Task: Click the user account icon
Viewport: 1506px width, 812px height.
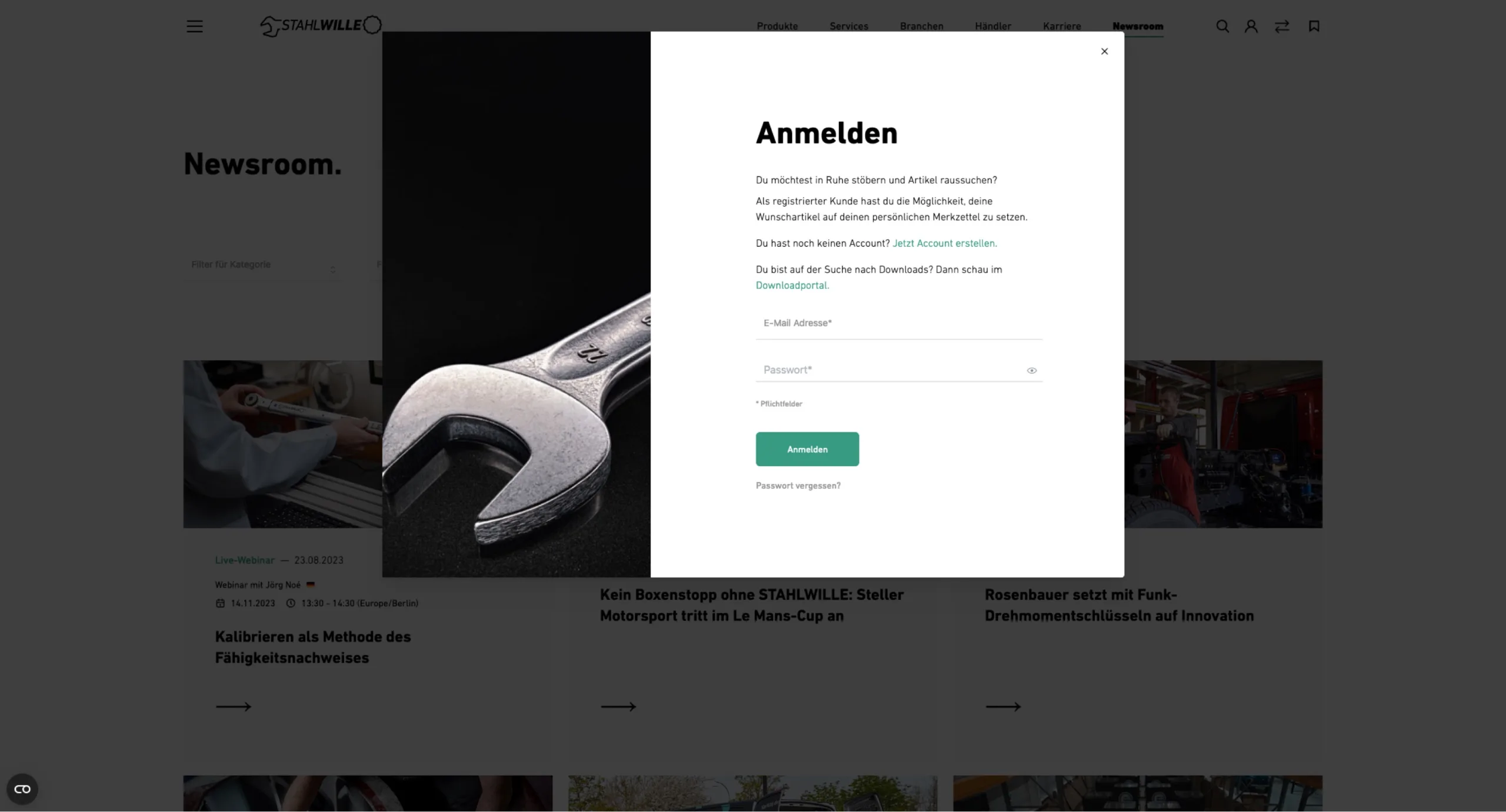Action: (x=1251, y=26)
